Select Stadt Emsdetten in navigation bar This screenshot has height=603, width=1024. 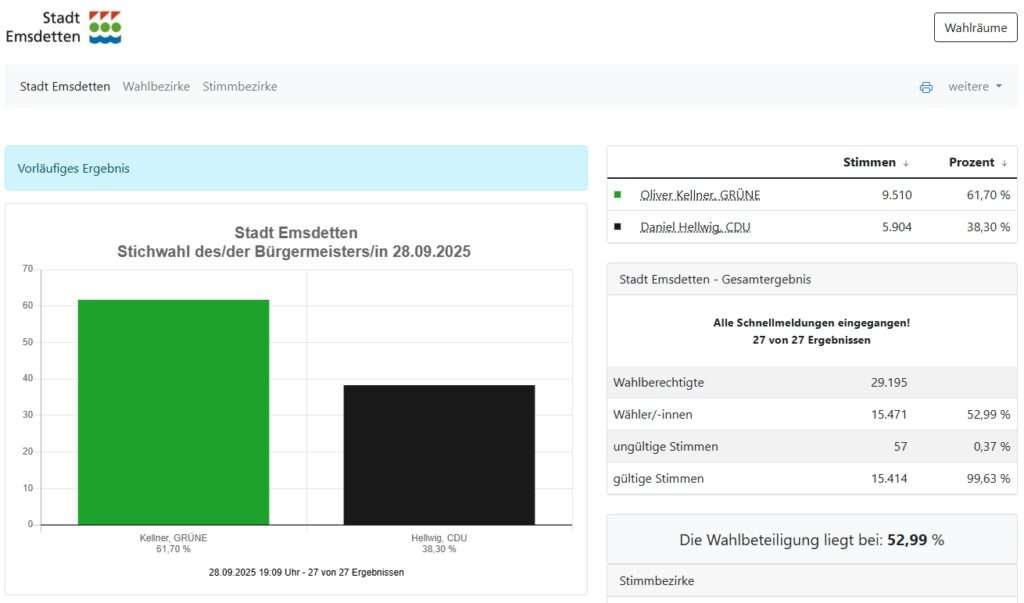coord(65,87)
